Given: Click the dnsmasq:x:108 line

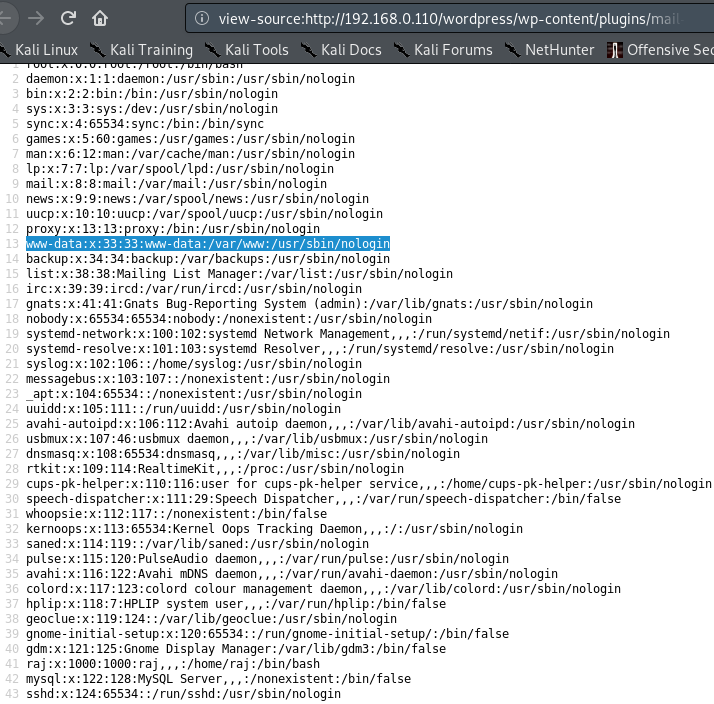Looking at the screenshot, I should pos(243,454).
